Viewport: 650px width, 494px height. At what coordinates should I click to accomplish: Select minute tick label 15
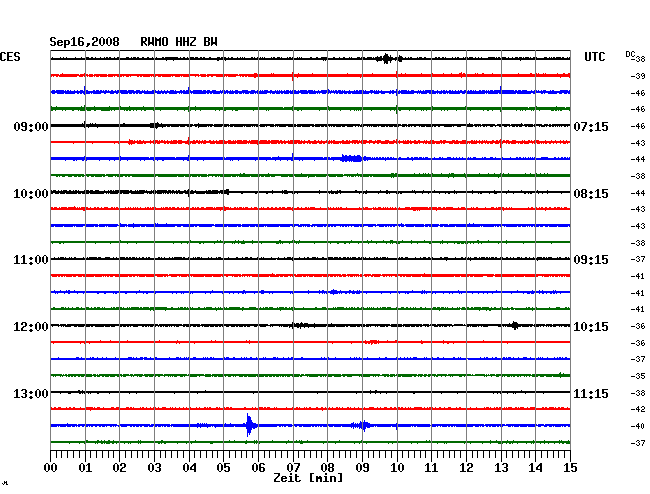click(570, 468)
